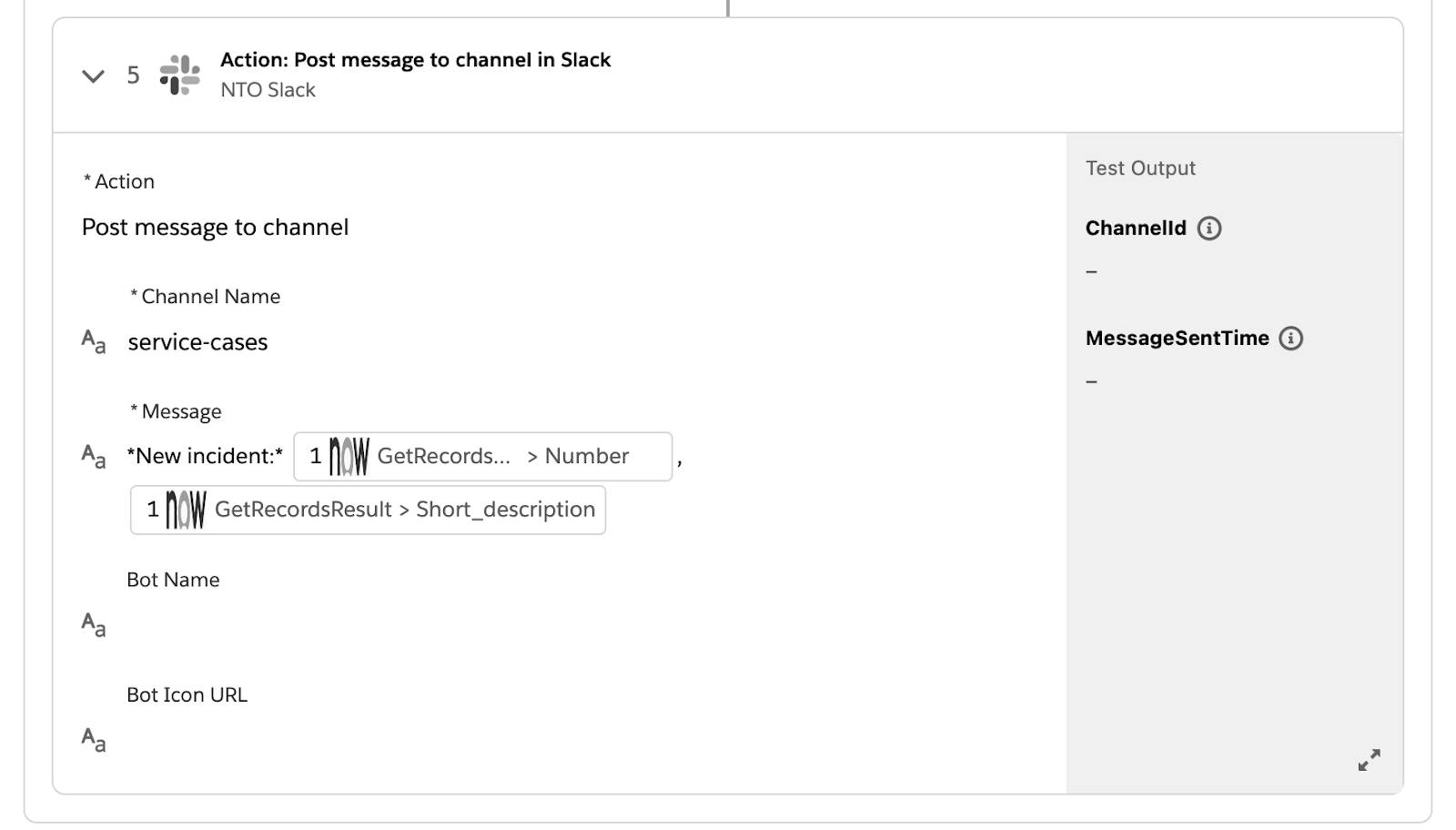Image resolution: width=1456 pixels, height=830 pixels.
Task: Click the *New incident:* message text
Action: pyautogui.click(x=205, y=456)
